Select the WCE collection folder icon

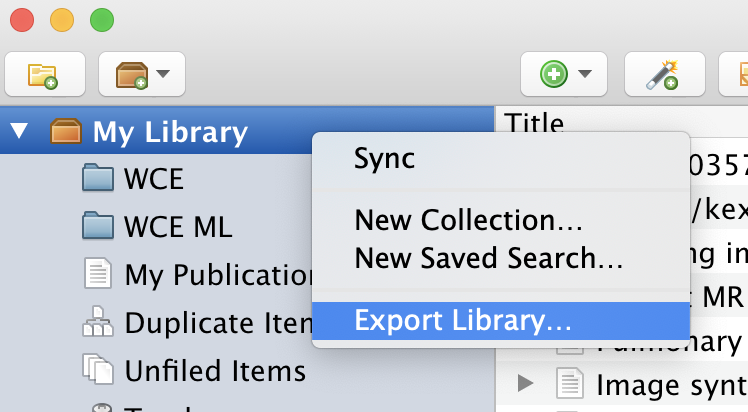(x=98, y=179)
